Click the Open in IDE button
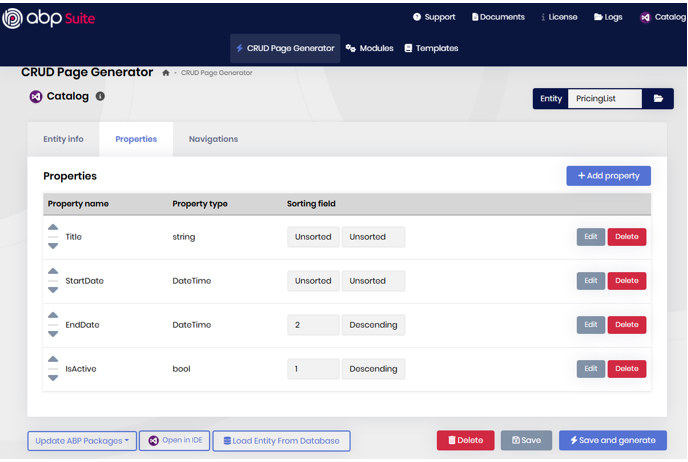 tap(175, 441)
